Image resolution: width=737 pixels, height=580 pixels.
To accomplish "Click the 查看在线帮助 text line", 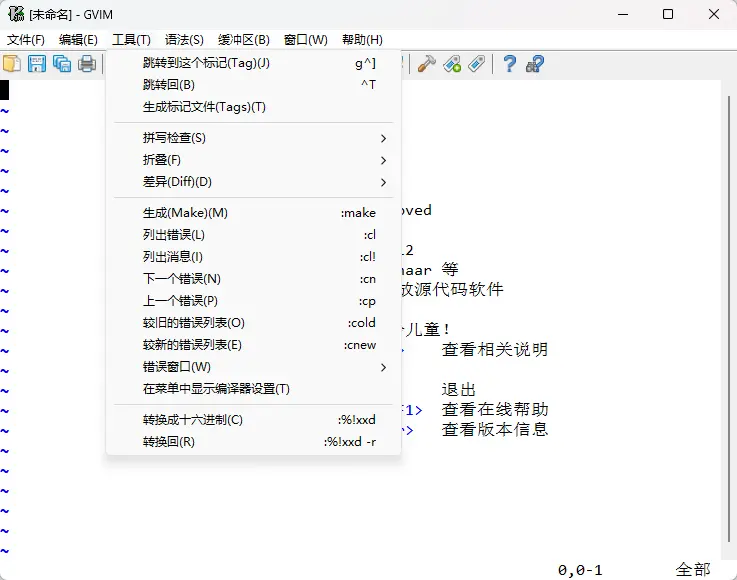I will click(x=494, y=409).
